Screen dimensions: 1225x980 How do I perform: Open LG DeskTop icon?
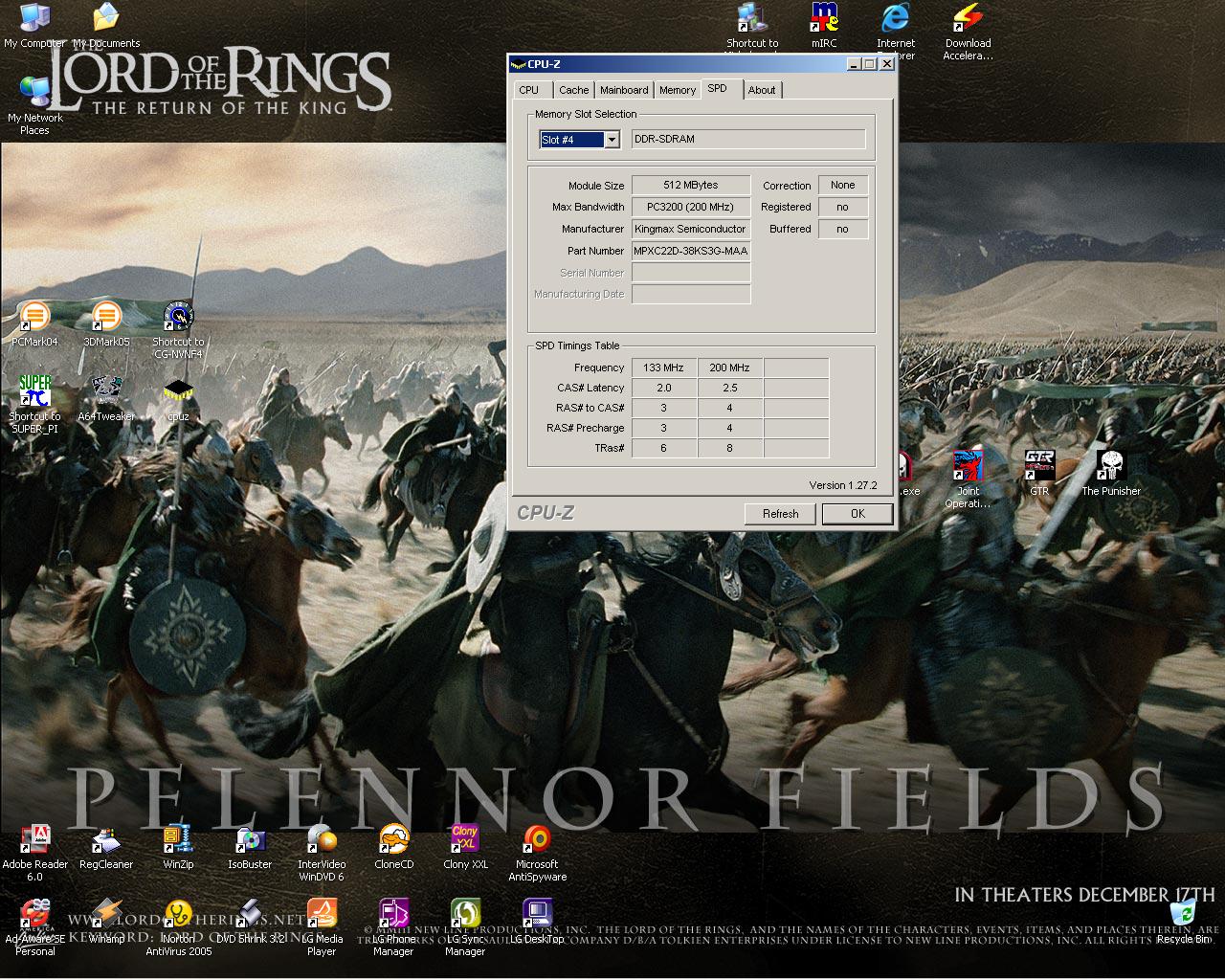click(x=537, y=922)
